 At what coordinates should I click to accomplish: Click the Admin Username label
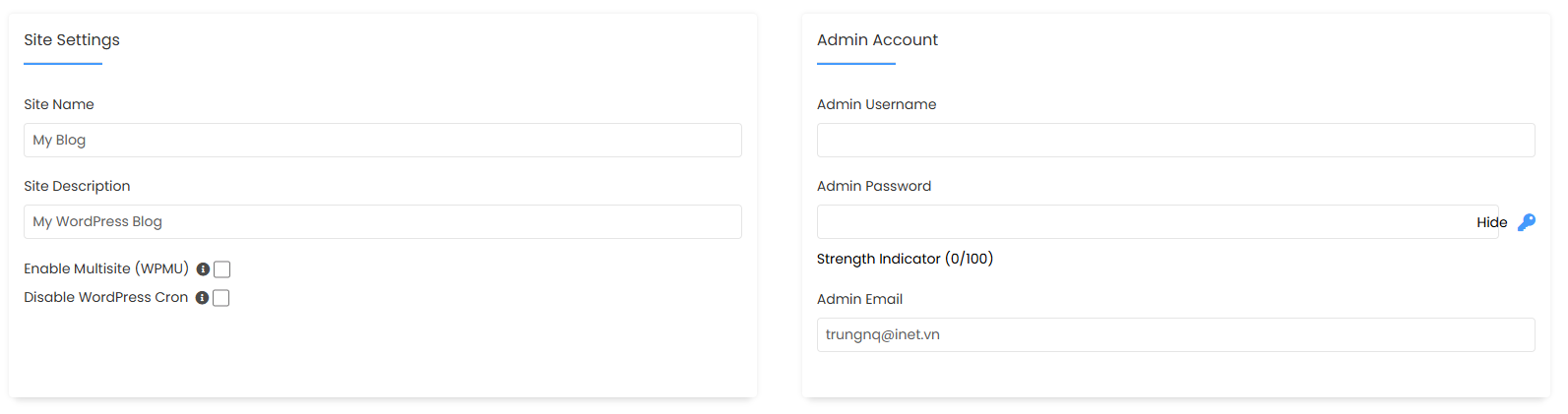coord(876,104)
